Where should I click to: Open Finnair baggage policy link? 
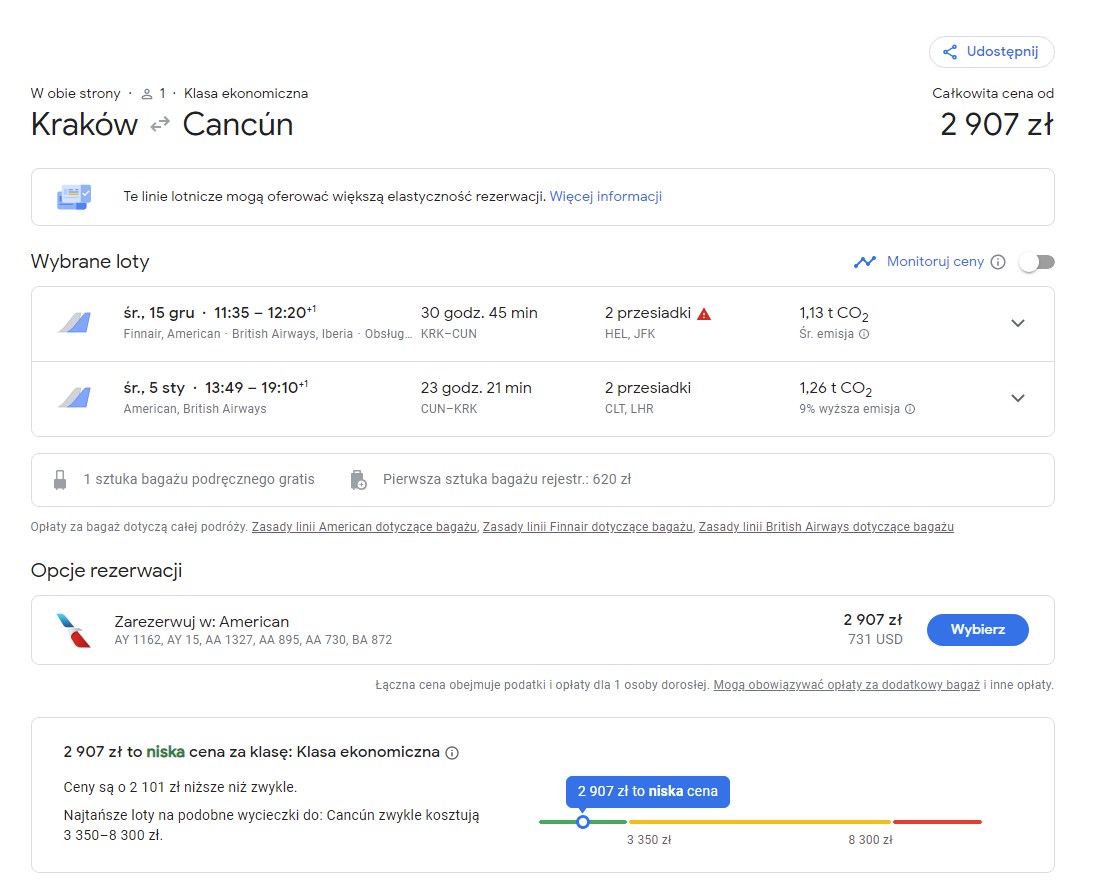pyautogui.click(x=588, y=527)
